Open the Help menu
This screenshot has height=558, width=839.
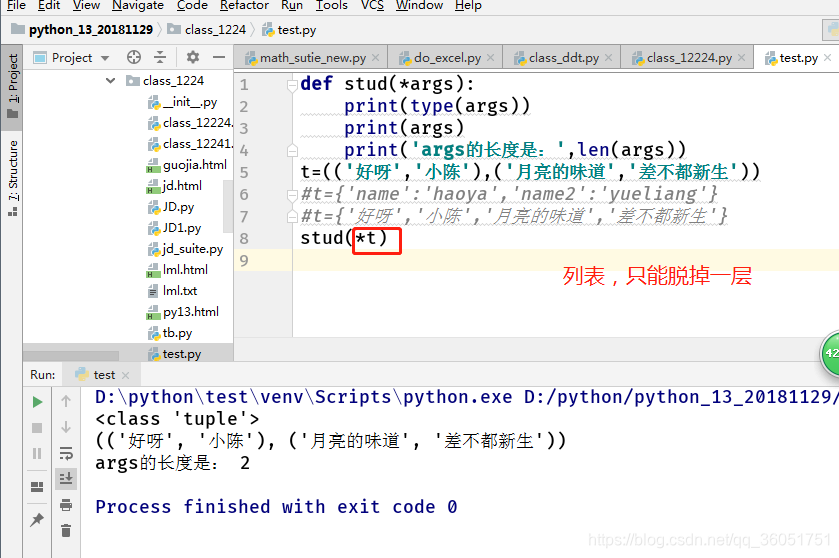pyautogui.click(x=468, y=5)
